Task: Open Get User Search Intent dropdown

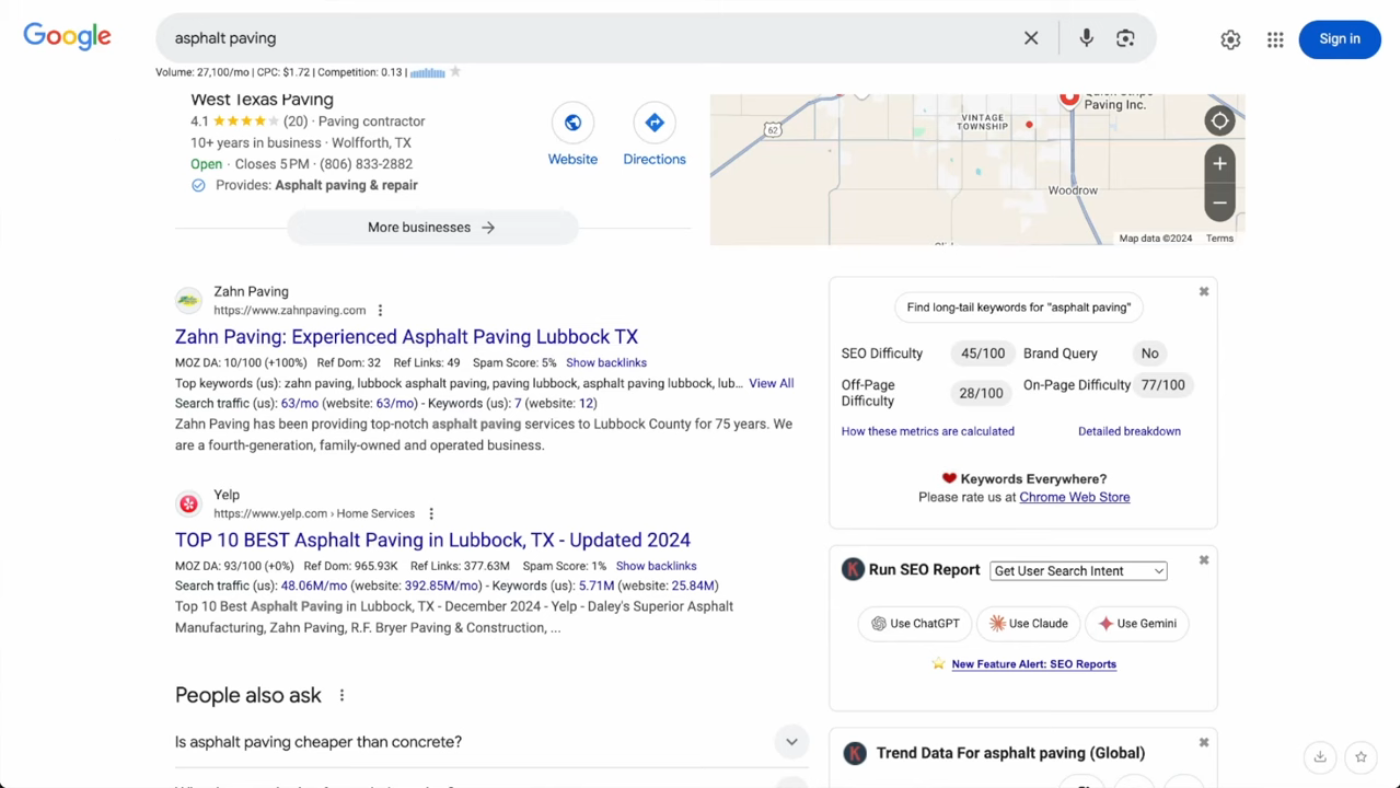Action: [x=1078, y=571]
